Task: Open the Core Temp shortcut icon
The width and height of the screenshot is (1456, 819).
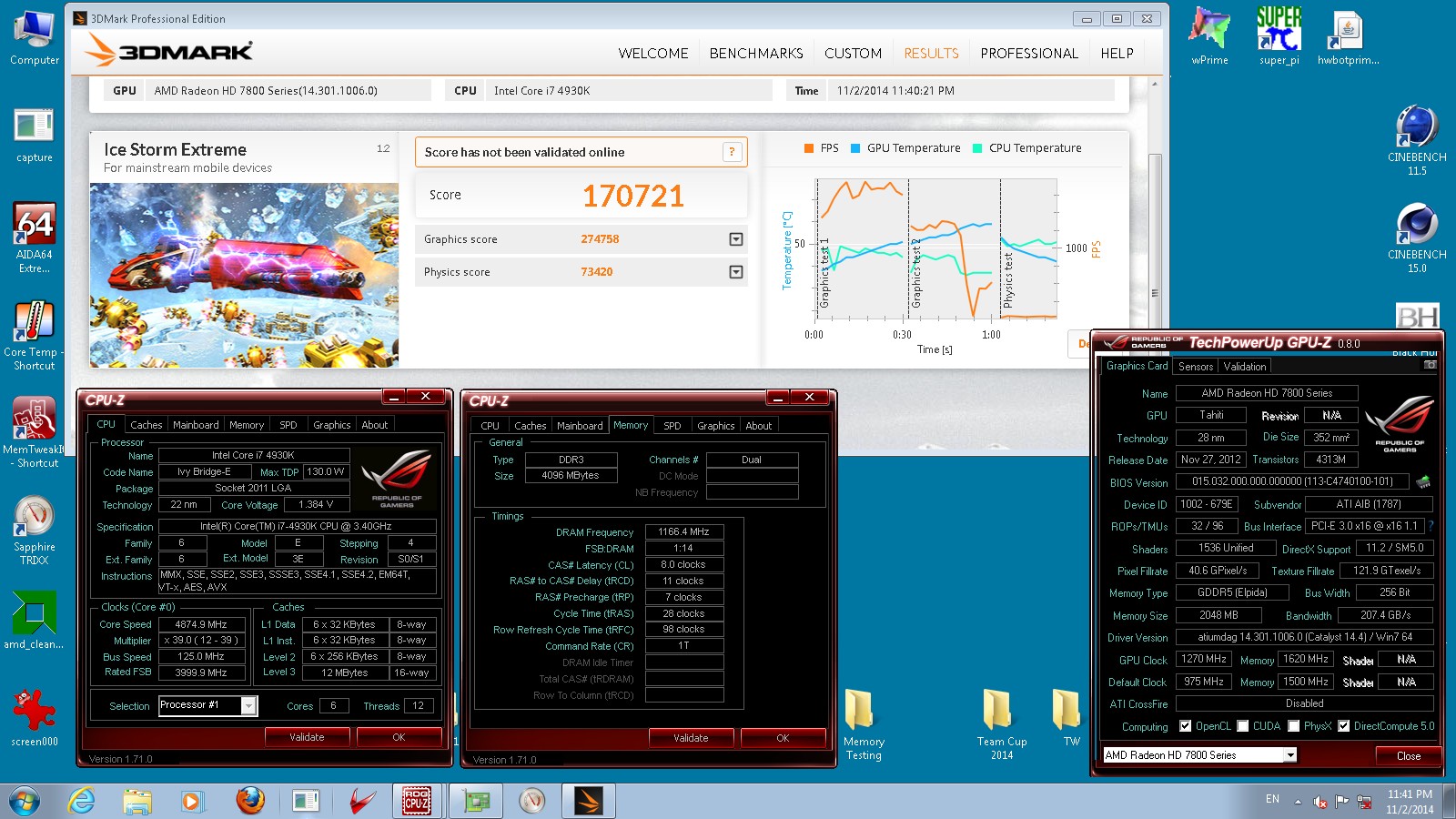Action: pos(35,335)
